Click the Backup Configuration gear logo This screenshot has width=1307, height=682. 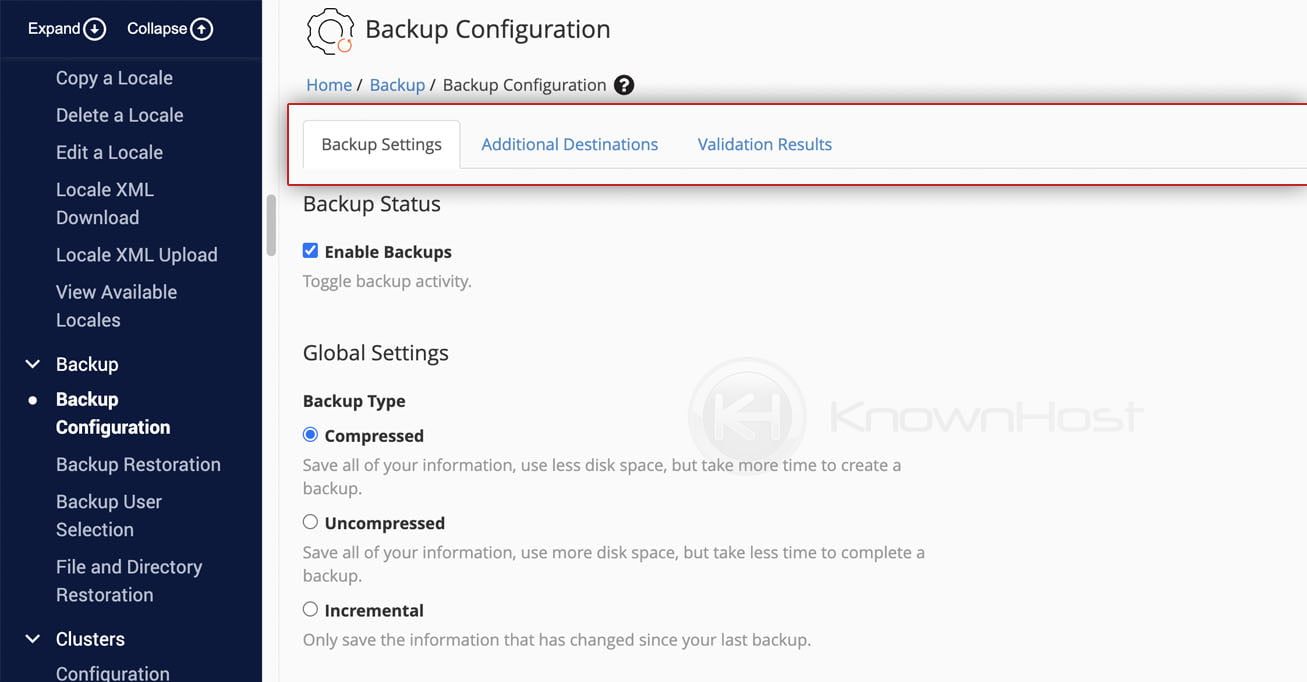point(328,30)
